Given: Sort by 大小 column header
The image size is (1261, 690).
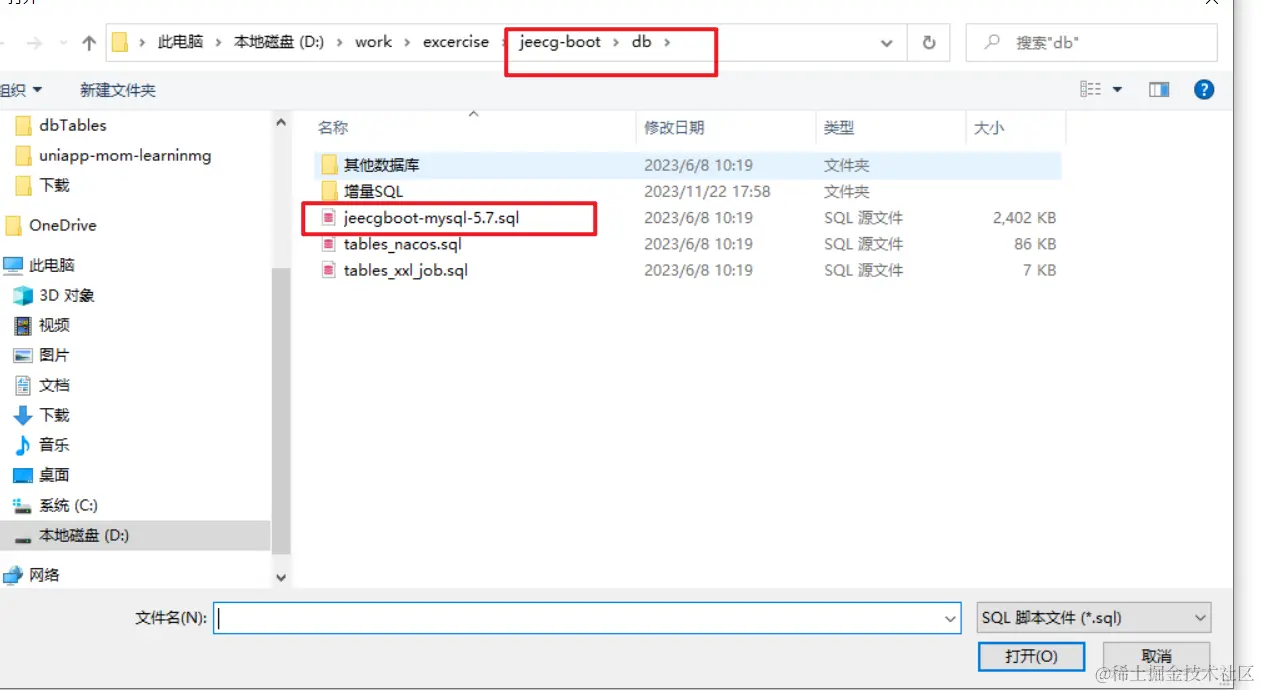Looking at the screenshot, I should (x=989, y=128).
